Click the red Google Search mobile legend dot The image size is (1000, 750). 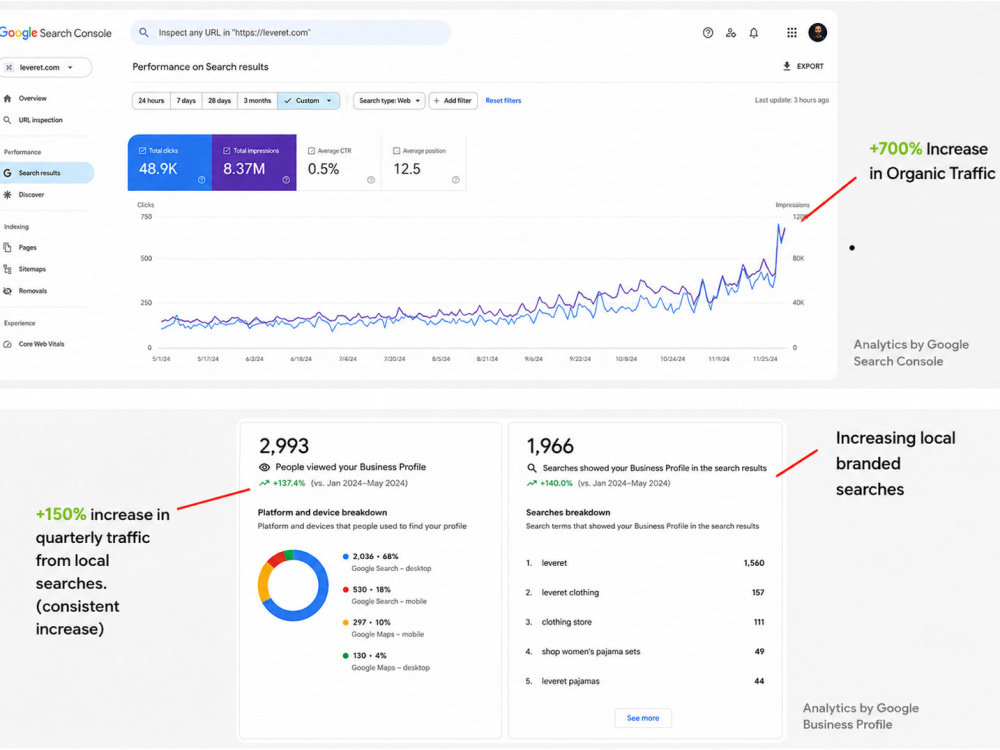[346, 590]
